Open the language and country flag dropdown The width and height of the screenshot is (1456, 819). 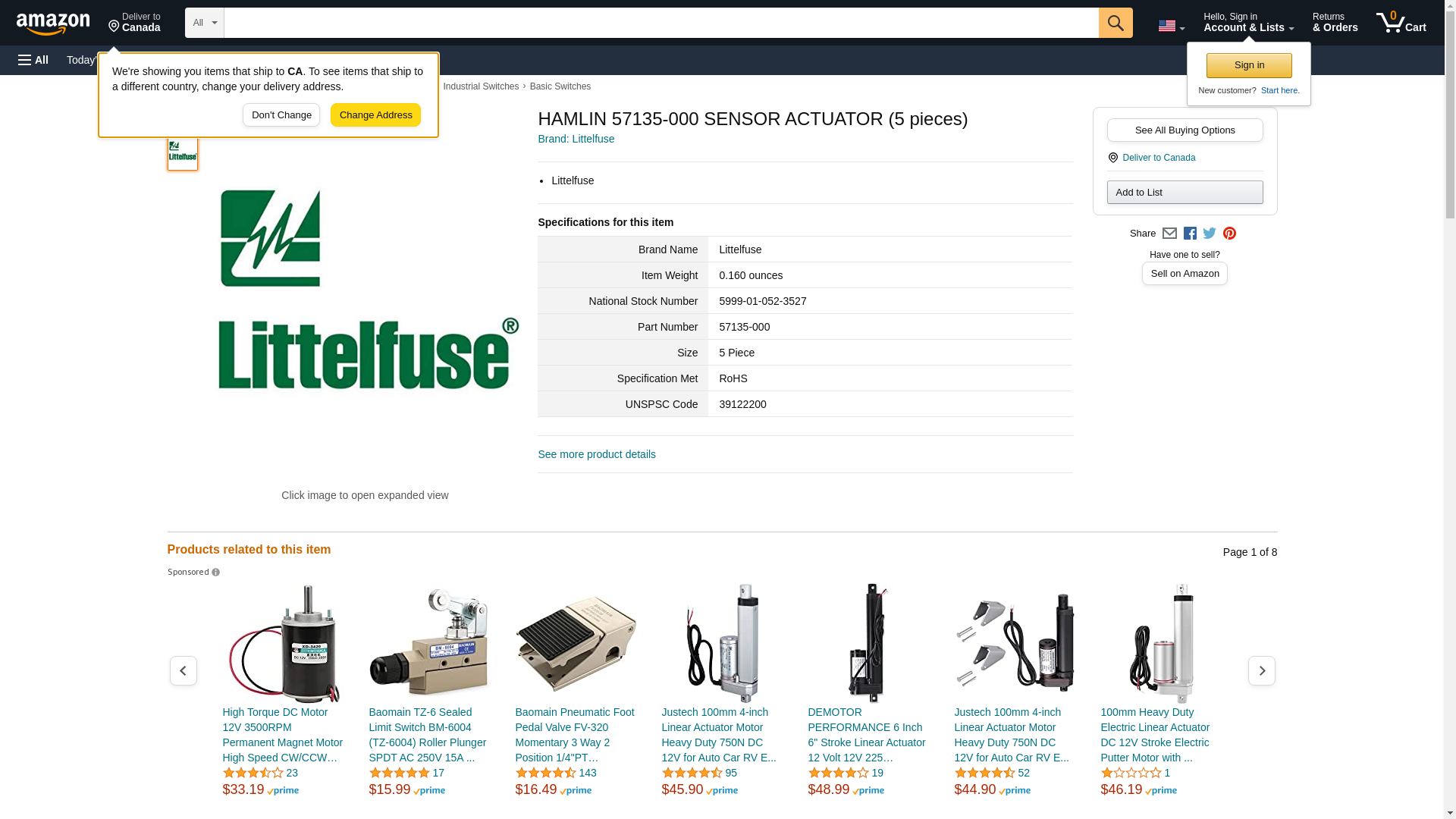pyautogui.click(x=1171, y=26)
